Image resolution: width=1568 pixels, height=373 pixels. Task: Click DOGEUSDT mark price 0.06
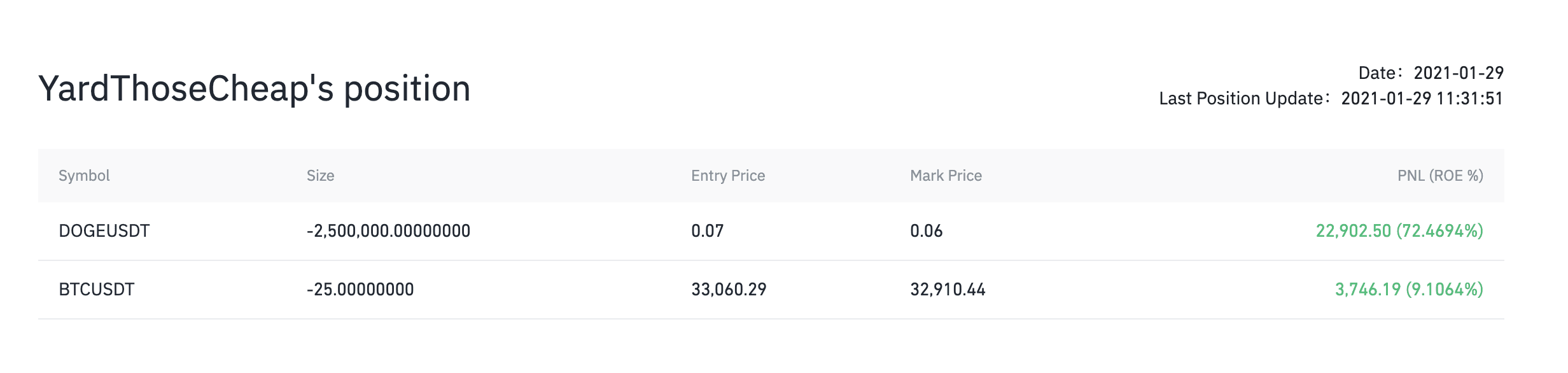coord(927,230)
